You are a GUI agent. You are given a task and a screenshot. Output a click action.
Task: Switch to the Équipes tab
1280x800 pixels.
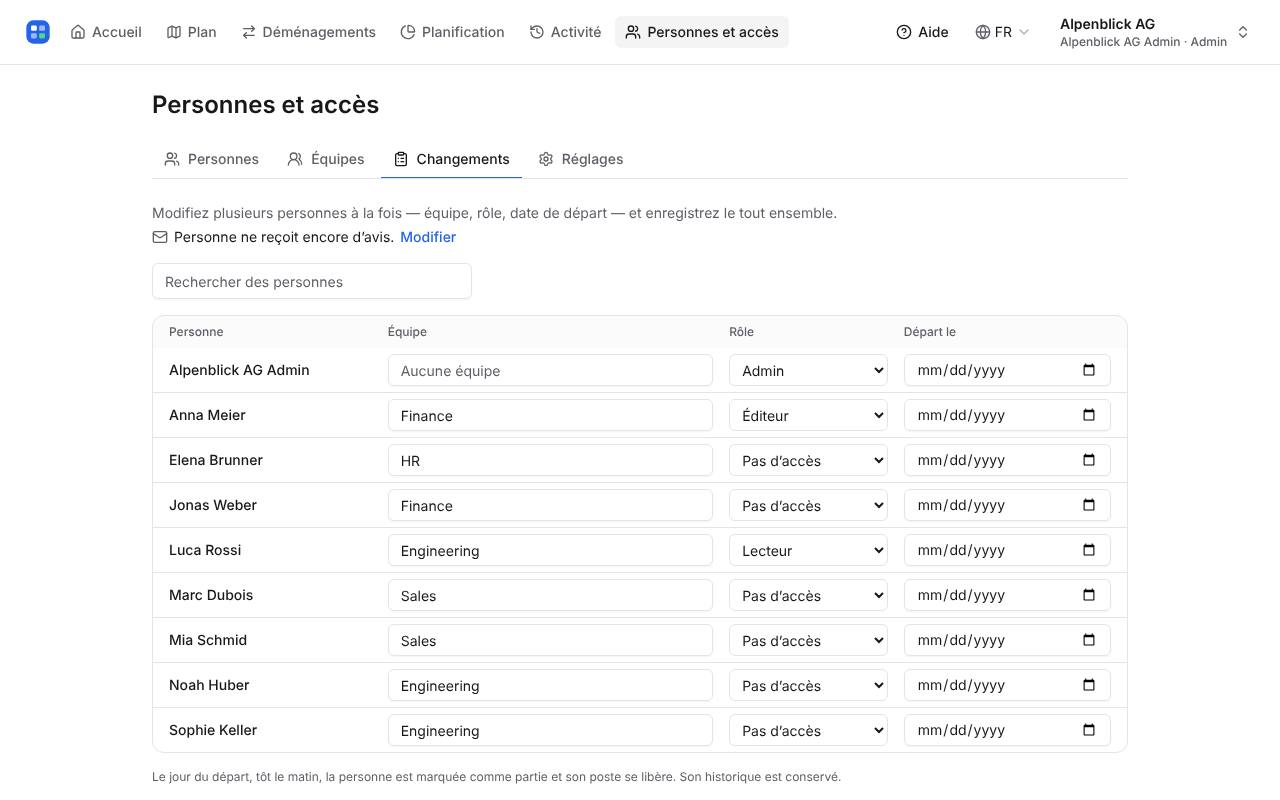[x=326, y=159]
